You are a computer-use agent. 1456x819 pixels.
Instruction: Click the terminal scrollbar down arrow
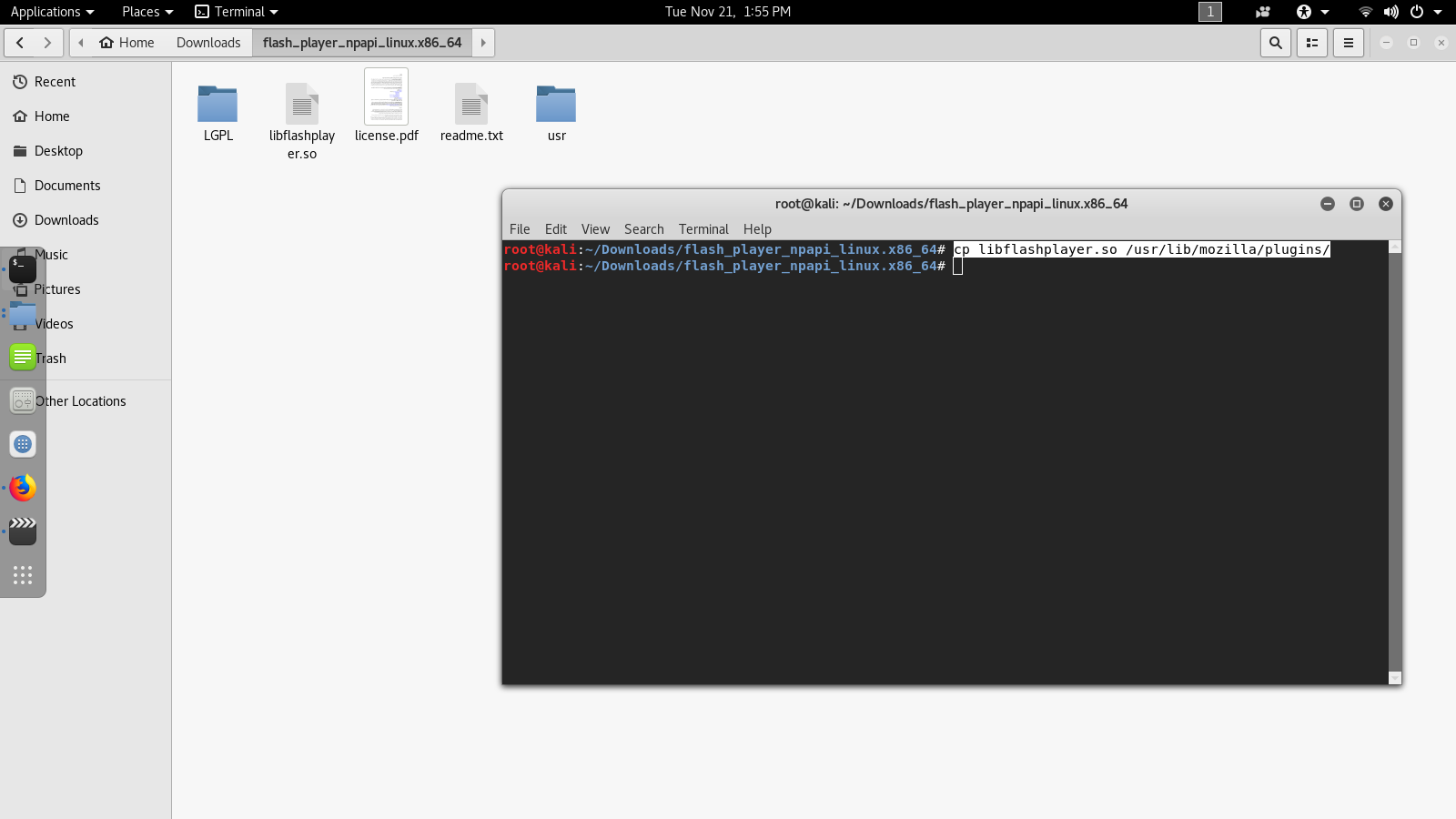point(1395,678)
